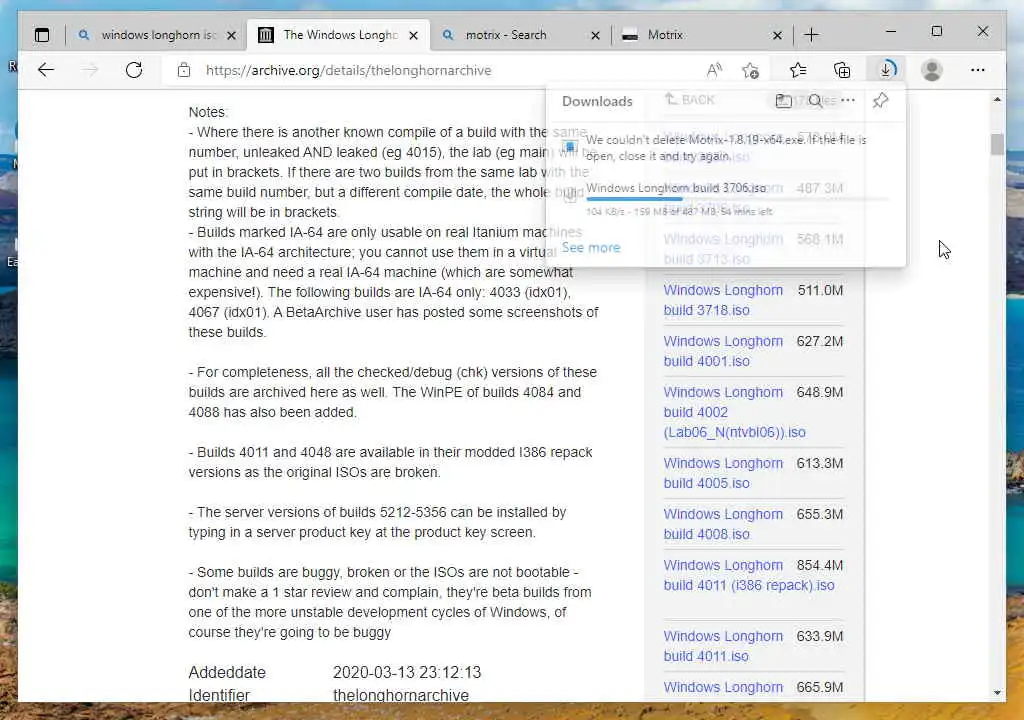Click the Identifier value 'thelonghornarchive'

401,695
